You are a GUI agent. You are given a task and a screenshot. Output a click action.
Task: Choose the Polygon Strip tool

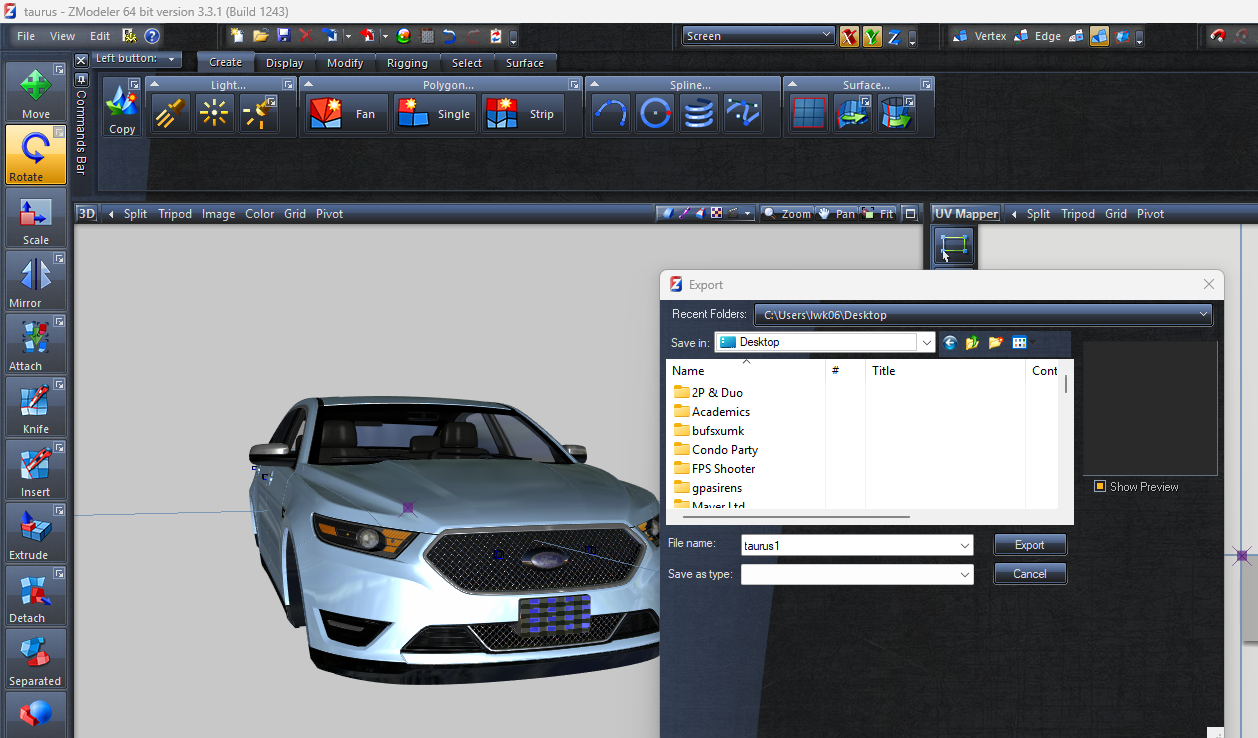coord(522,114)
